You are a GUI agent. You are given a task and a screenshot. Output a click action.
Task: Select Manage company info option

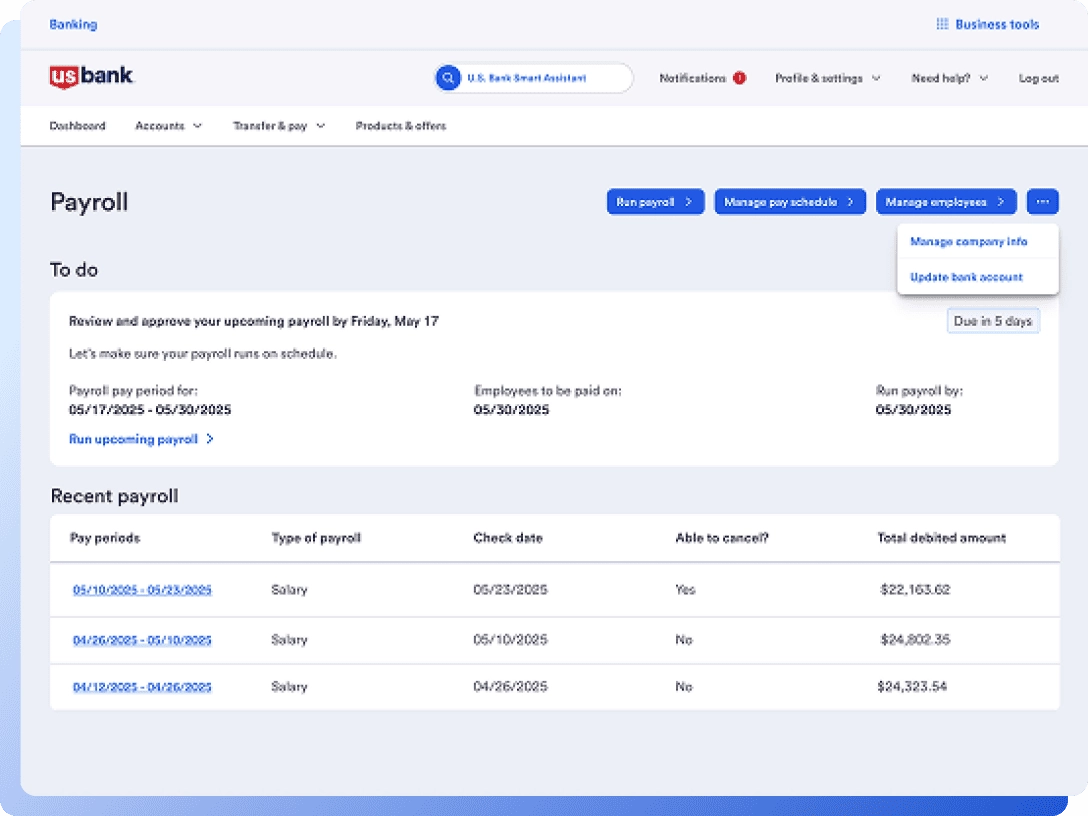tap(968, 242)
